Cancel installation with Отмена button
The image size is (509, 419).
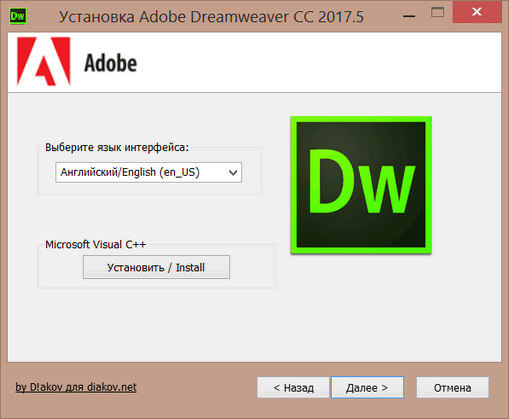[452, 387]
